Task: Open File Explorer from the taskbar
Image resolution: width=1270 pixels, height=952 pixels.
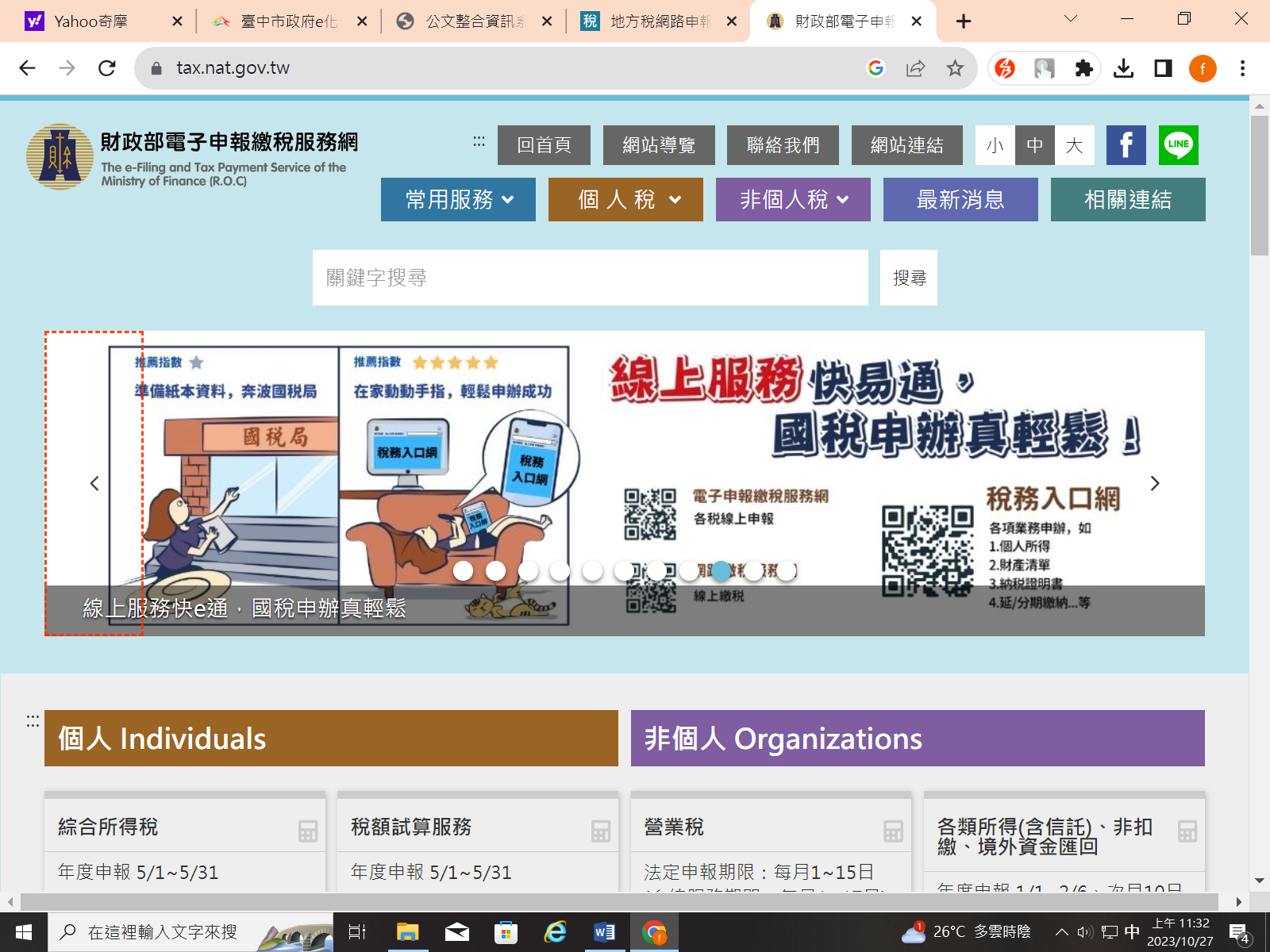Action: coord(407,932)
